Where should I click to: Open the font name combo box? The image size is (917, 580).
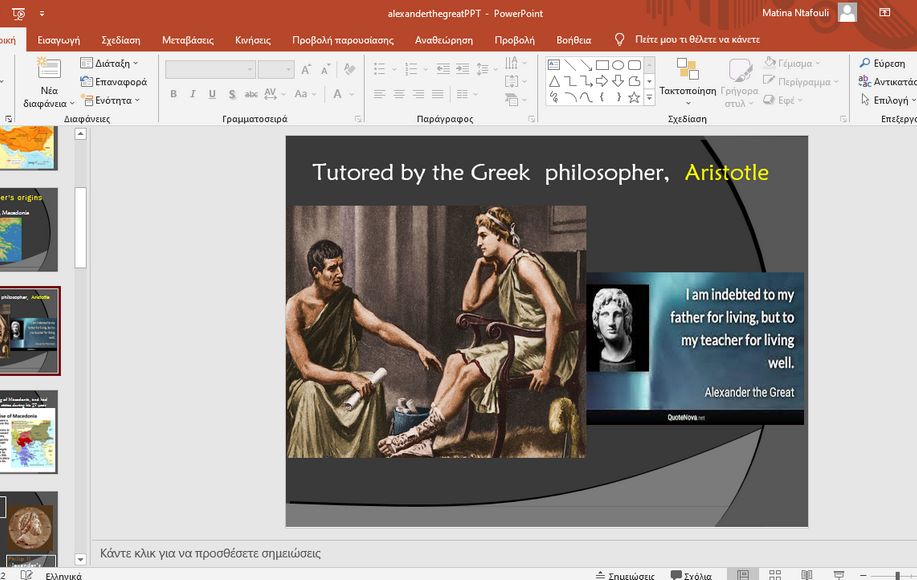[x=211, y=70]
